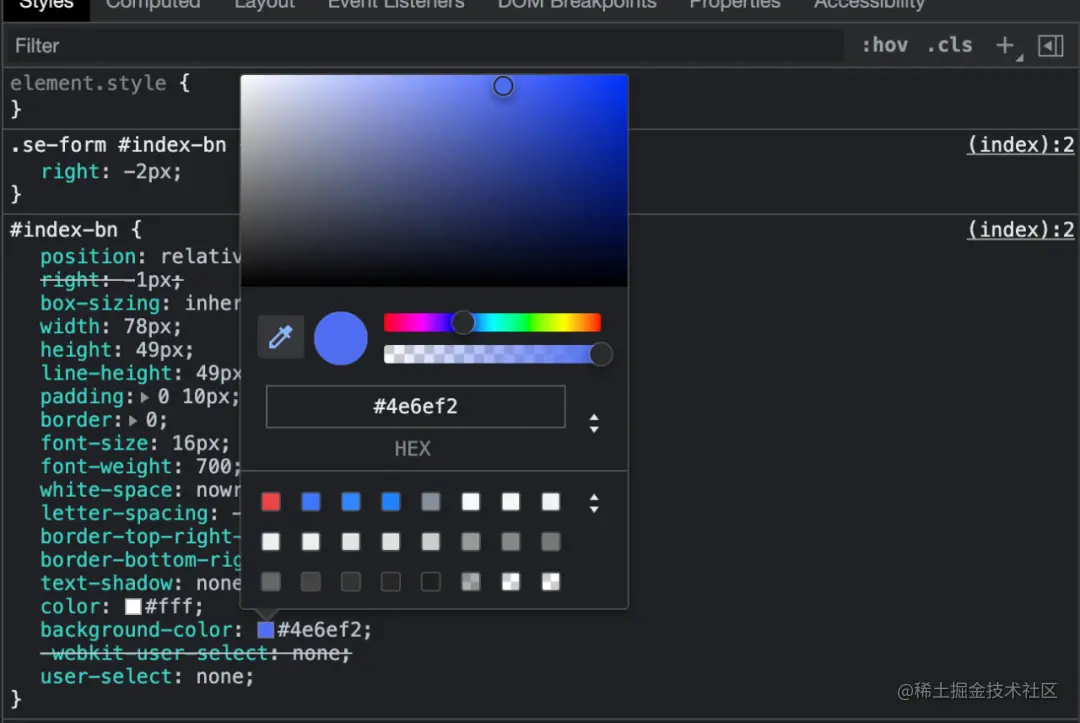Select the gray swatch in top palette row

point(430,502)
